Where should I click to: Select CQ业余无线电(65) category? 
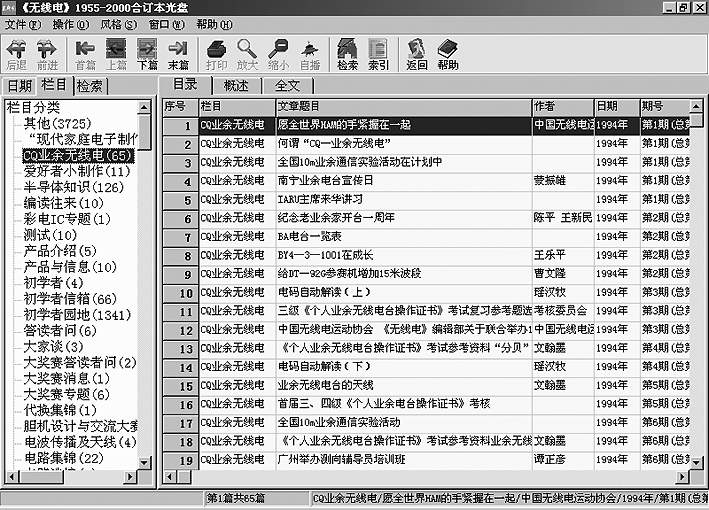click(x=78, y=156)
